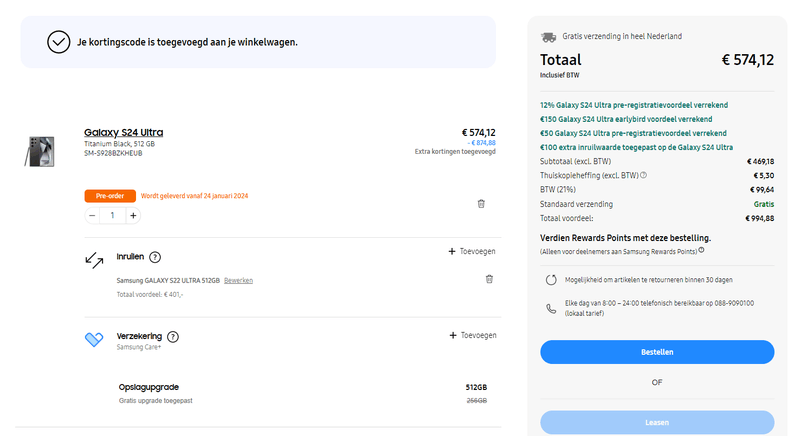Open the Inruilen help tooltip
Image resolution: width=800 pixels, height=436 pixels.
click(155, 257)
